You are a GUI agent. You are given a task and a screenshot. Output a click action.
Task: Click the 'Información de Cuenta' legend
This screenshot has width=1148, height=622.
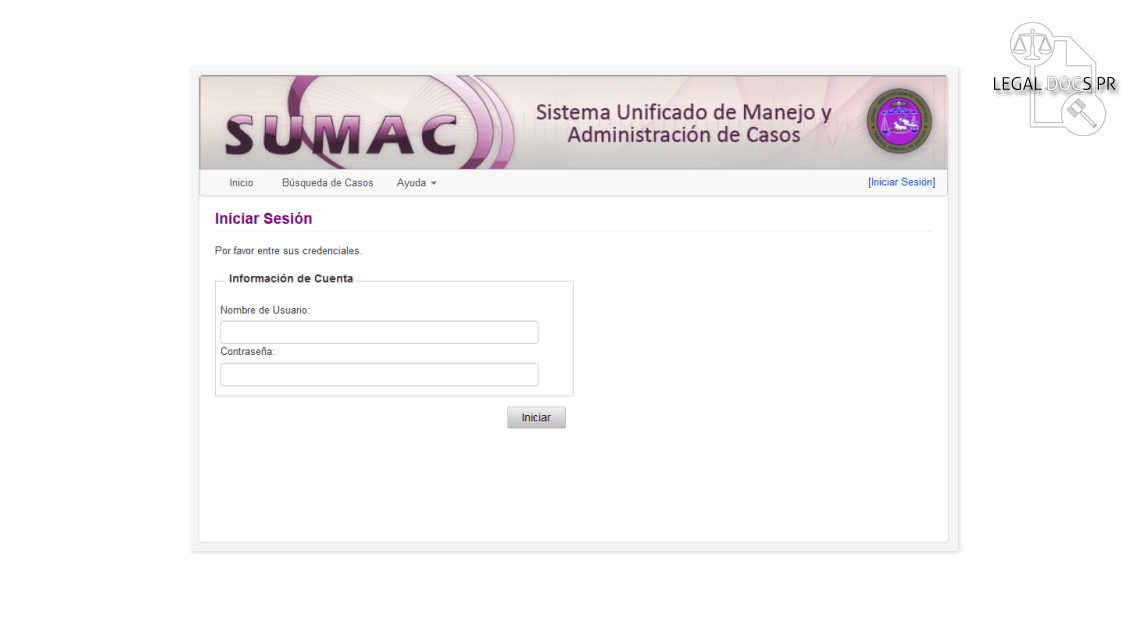(x=291, y=278)
